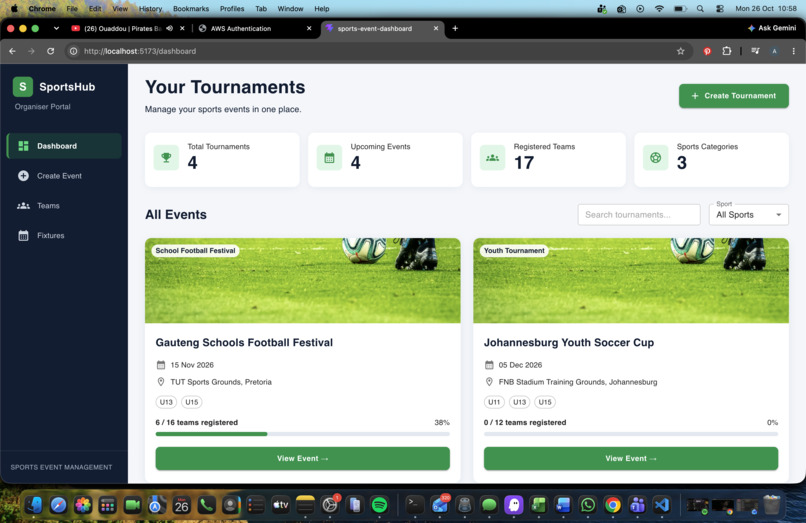Open Visual Studio Code from the Dock
This screenshot has width=806, height=523.
662,505
